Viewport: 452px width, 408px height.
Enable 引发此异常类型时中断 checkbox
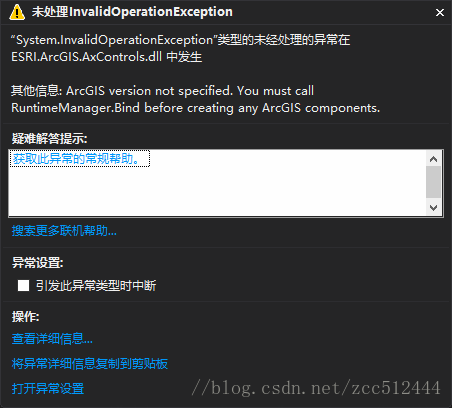(x=23, y=286)
